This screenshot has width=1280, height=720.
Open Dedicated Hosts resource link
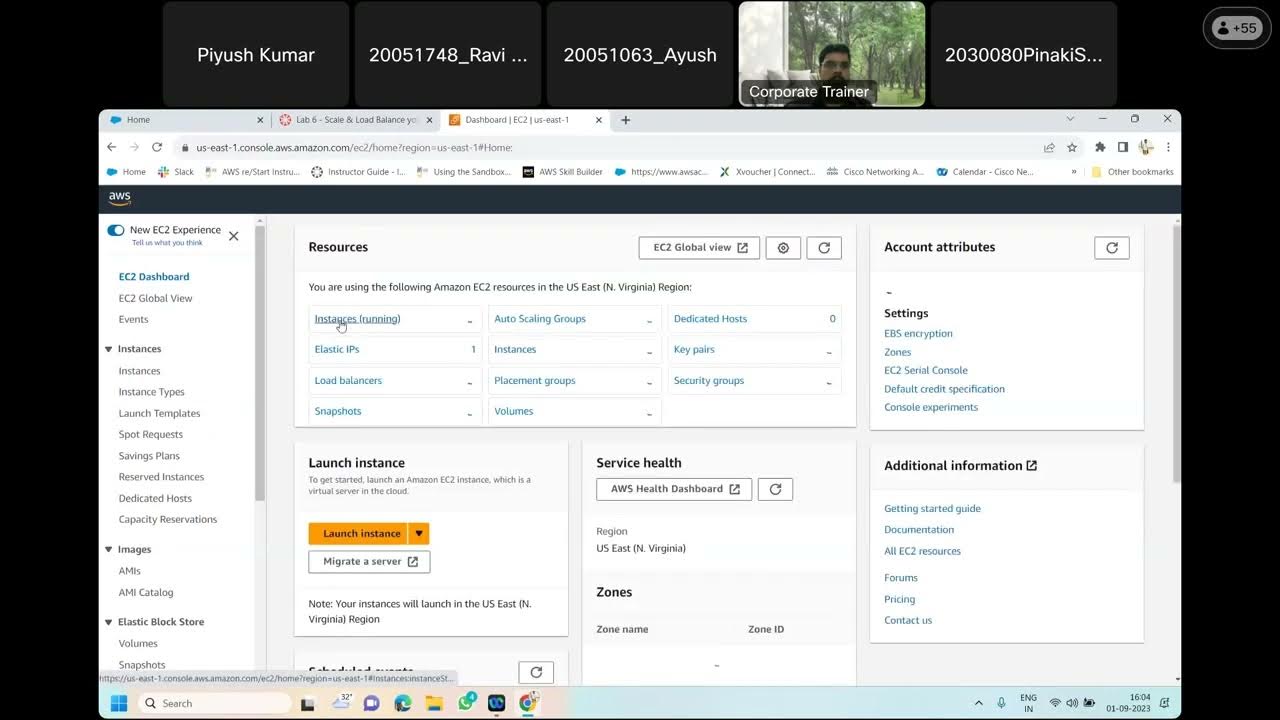click(x=710, y=319)
